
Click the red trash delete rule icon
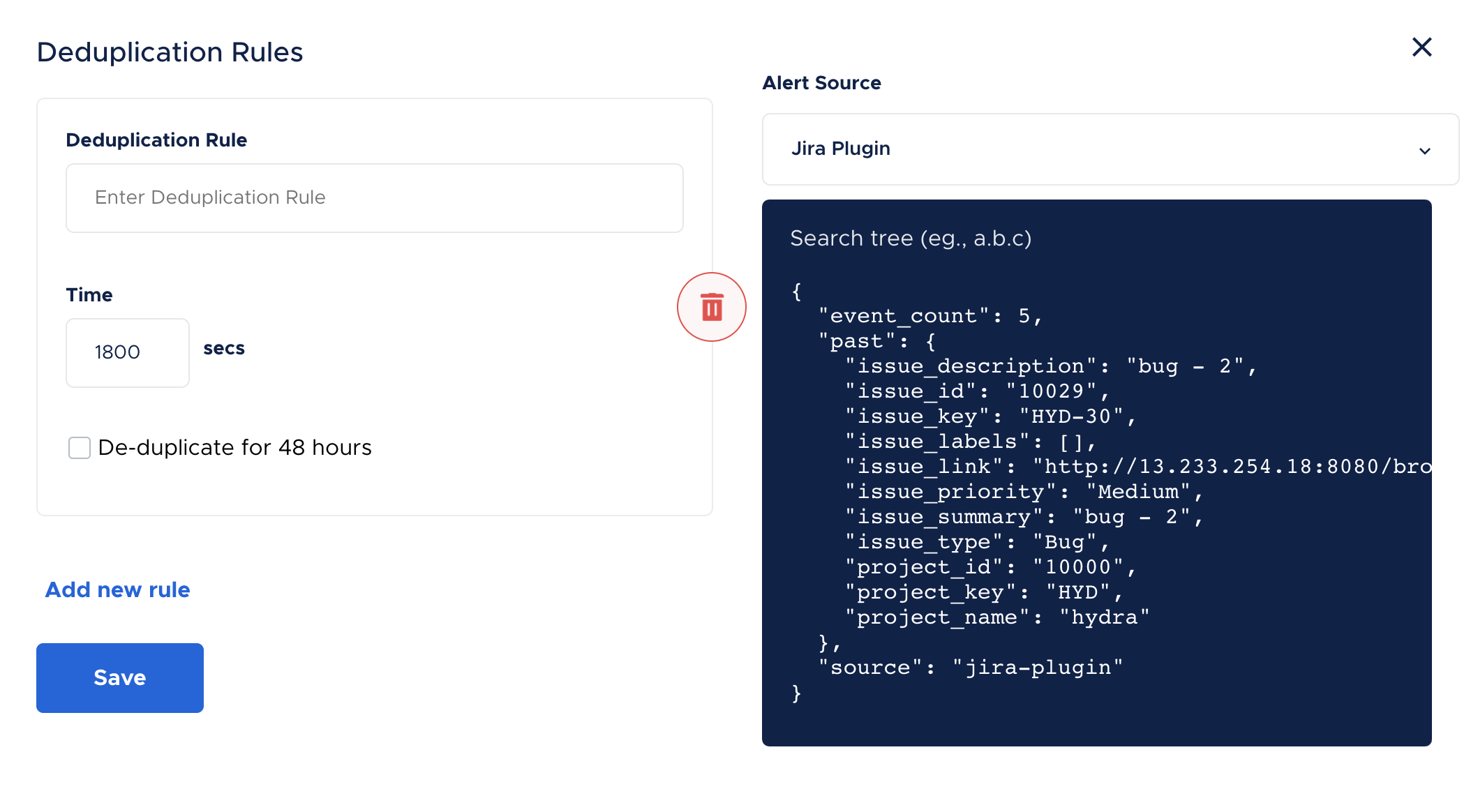click(711, 307)
